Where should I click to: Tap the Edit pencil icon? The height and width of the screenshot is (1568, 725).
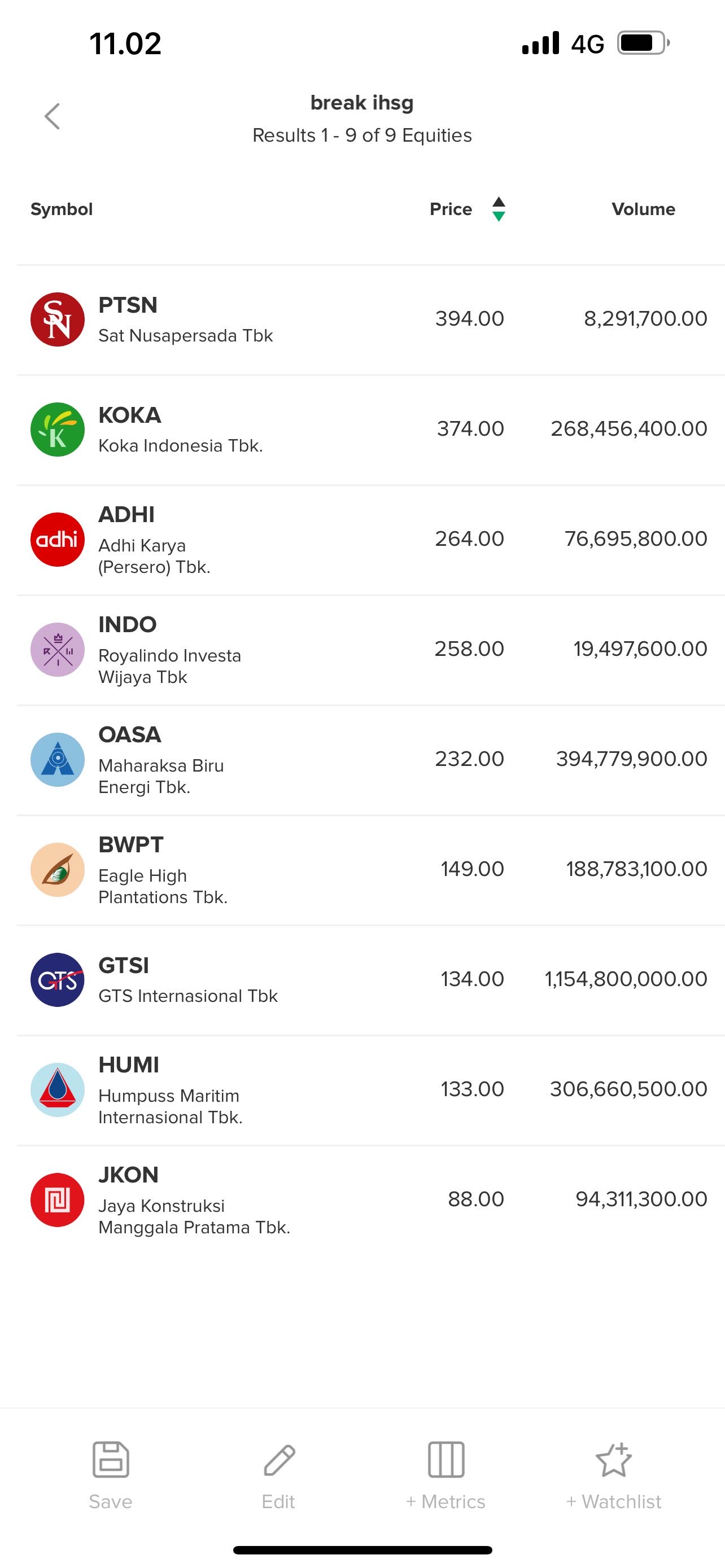pos(279,1459)
